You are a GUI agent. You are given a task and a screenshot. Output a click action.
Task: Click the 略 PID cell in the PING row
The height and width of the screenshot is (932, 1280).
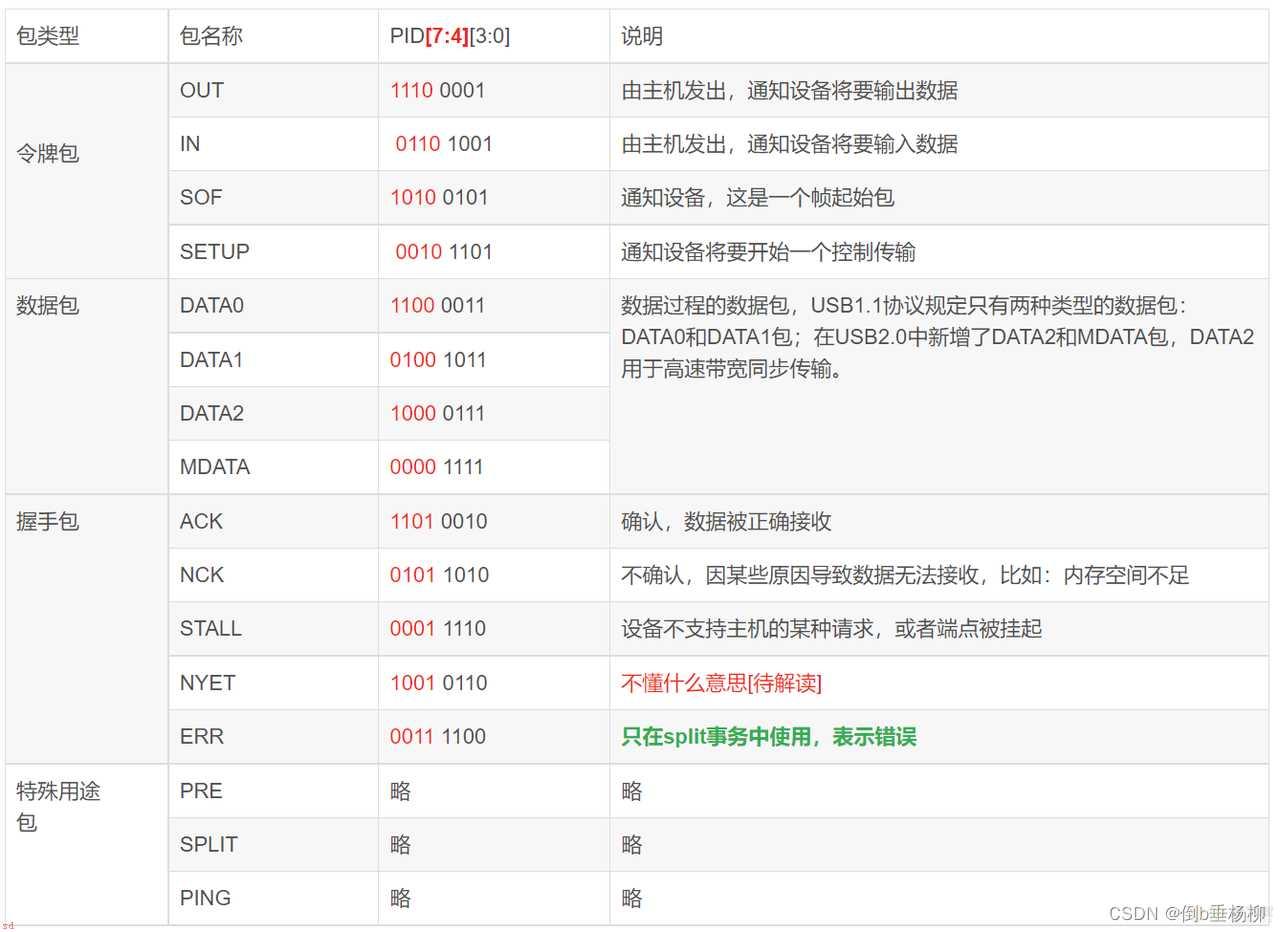pyautogui.click(x=494, y=898)
